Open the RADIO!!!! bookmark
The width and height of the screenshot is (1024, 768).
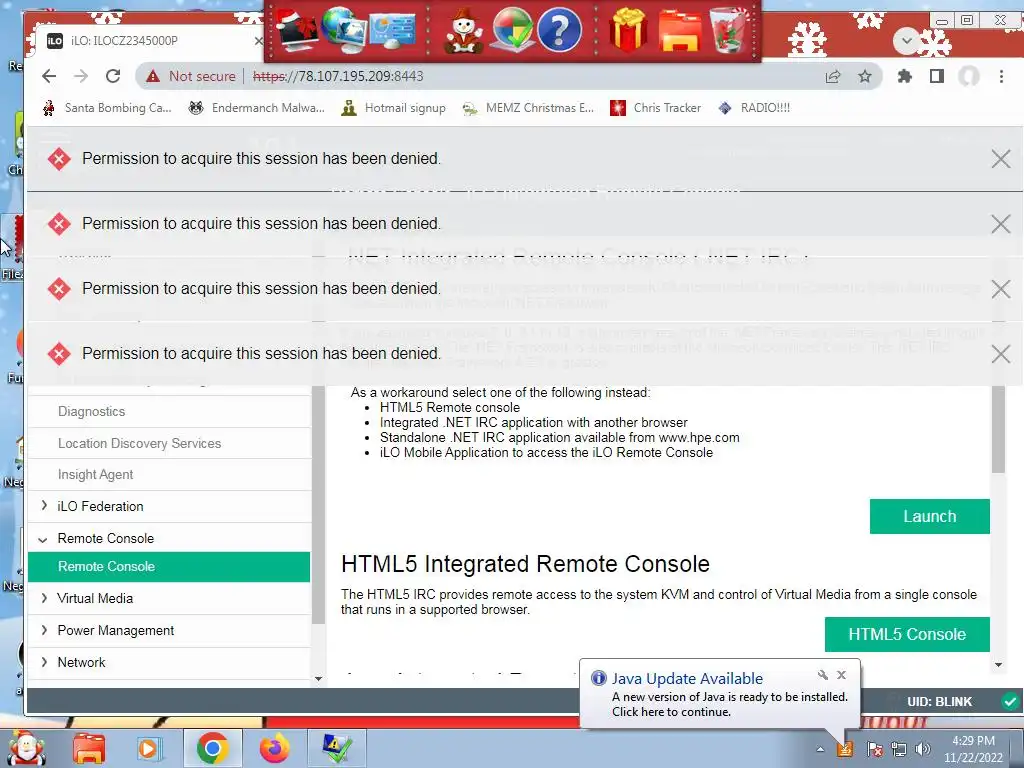tap(754, 108)
